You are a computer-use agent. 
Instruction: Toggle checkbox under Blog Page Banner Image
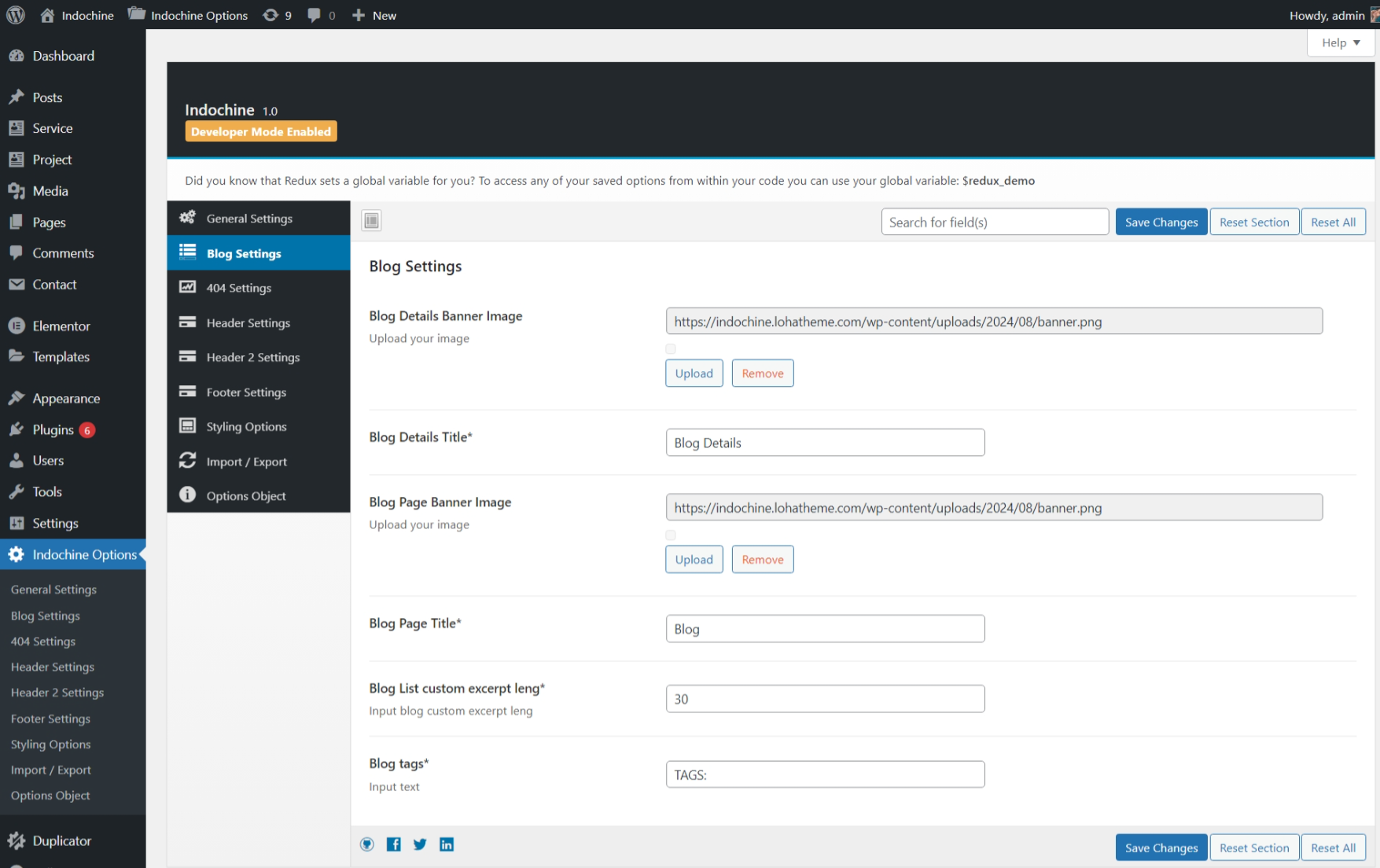671,535
